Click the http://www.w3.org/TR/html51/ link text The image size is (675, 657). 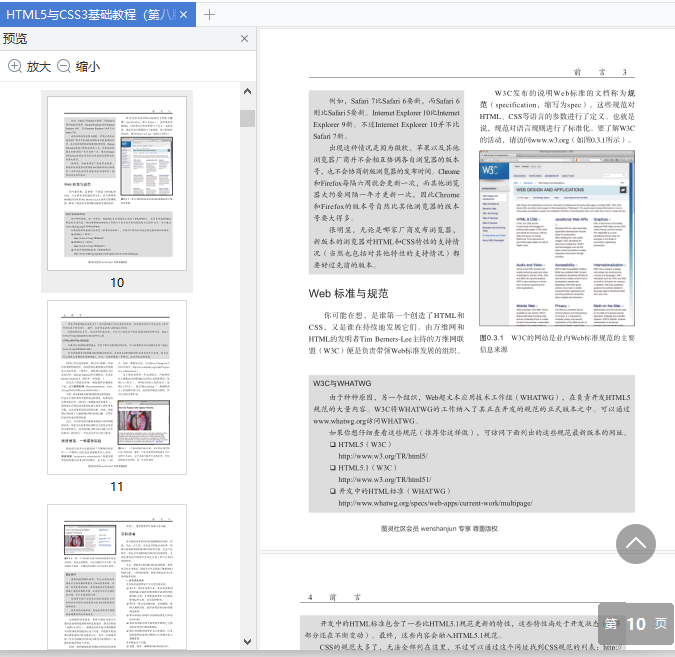click(385, 479)
